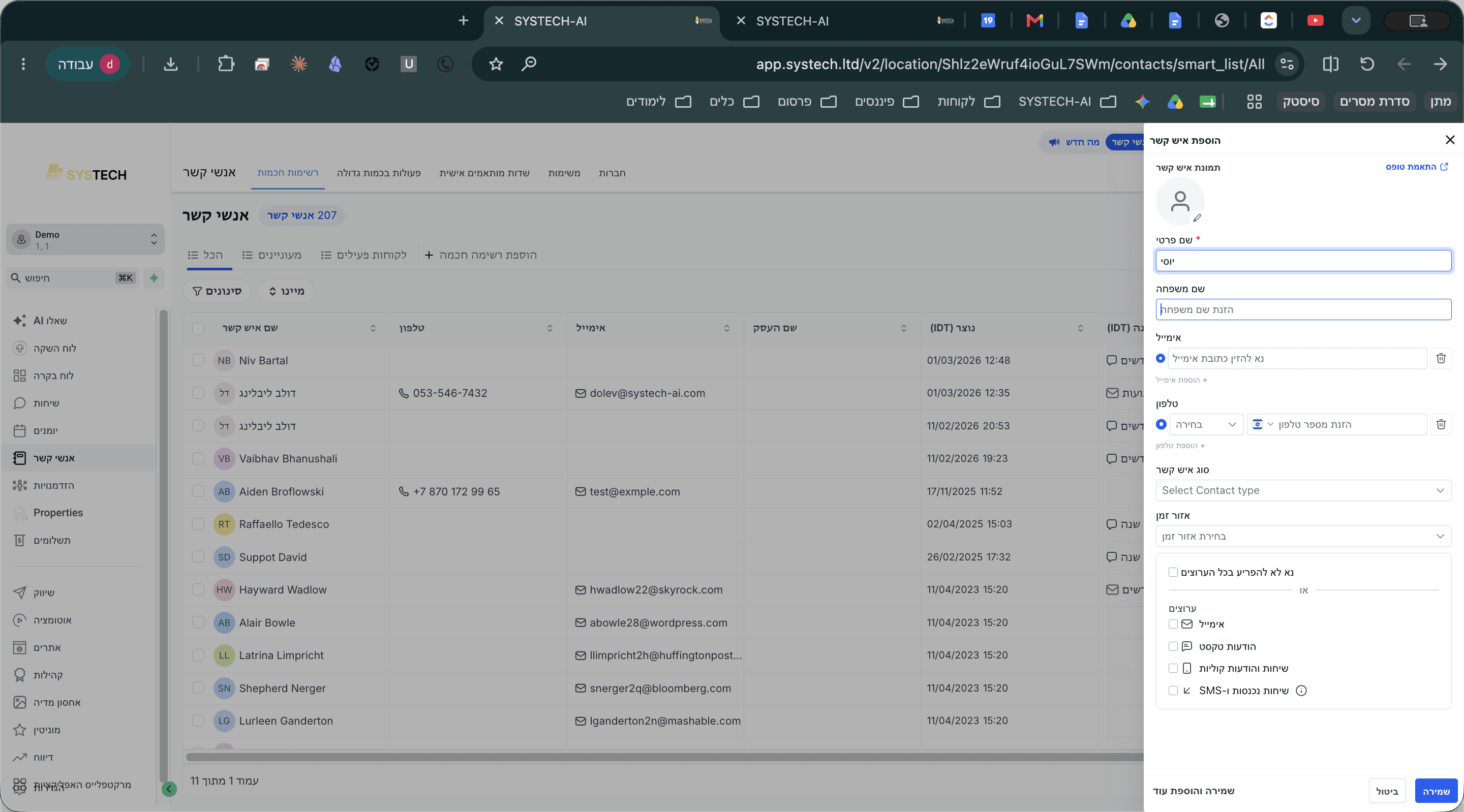1464x812 pixels.
Task: Select the primary phone radio button
Action: (x=1161, y=424)
